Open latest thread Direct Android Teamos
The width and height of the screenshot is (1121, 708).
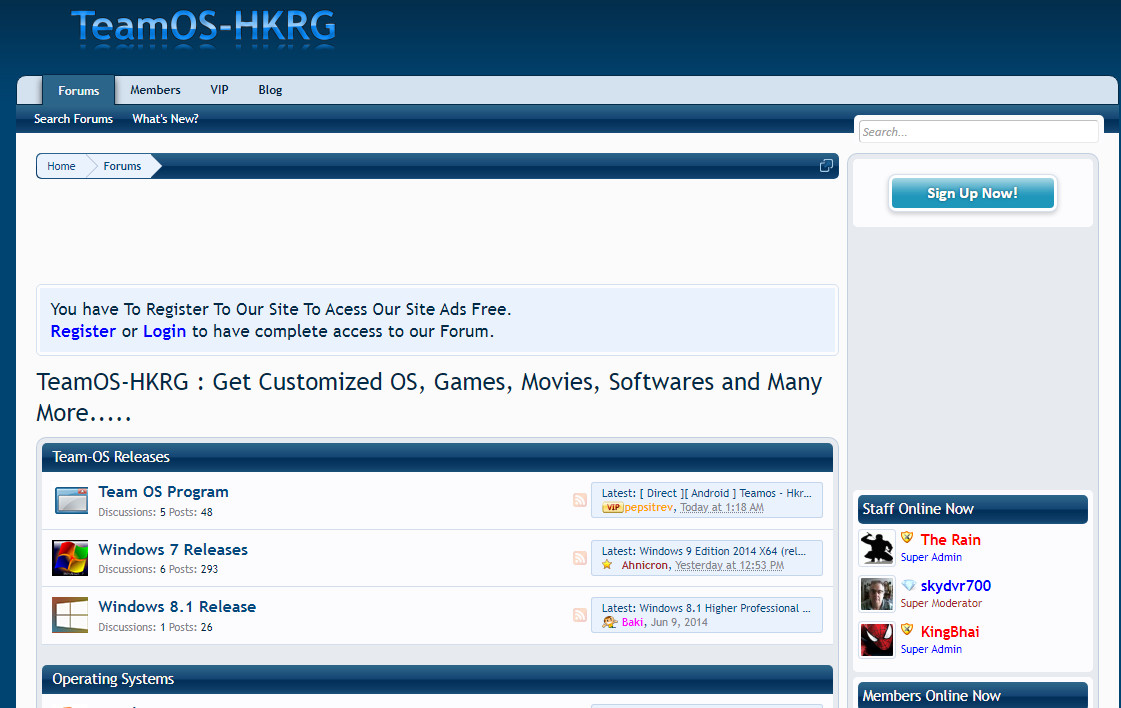726,493
